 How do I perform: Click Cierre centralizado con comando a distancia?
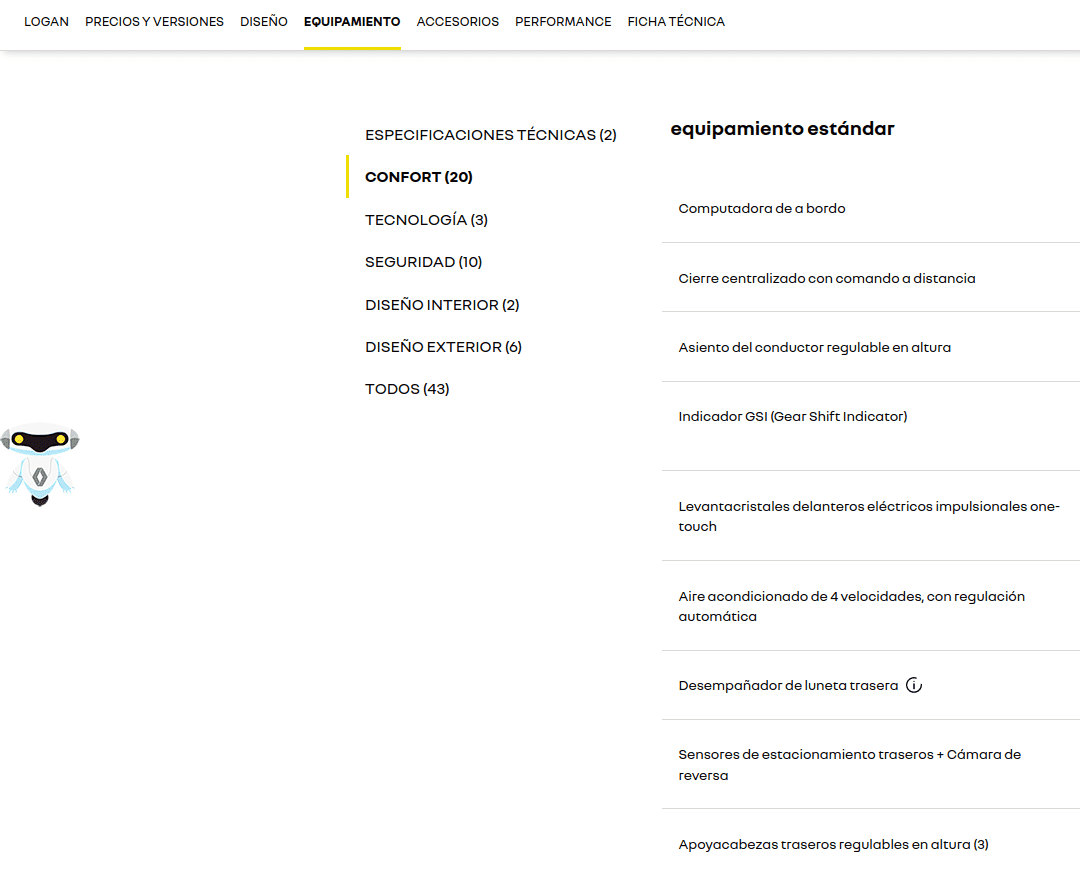(x=826, y=279)
